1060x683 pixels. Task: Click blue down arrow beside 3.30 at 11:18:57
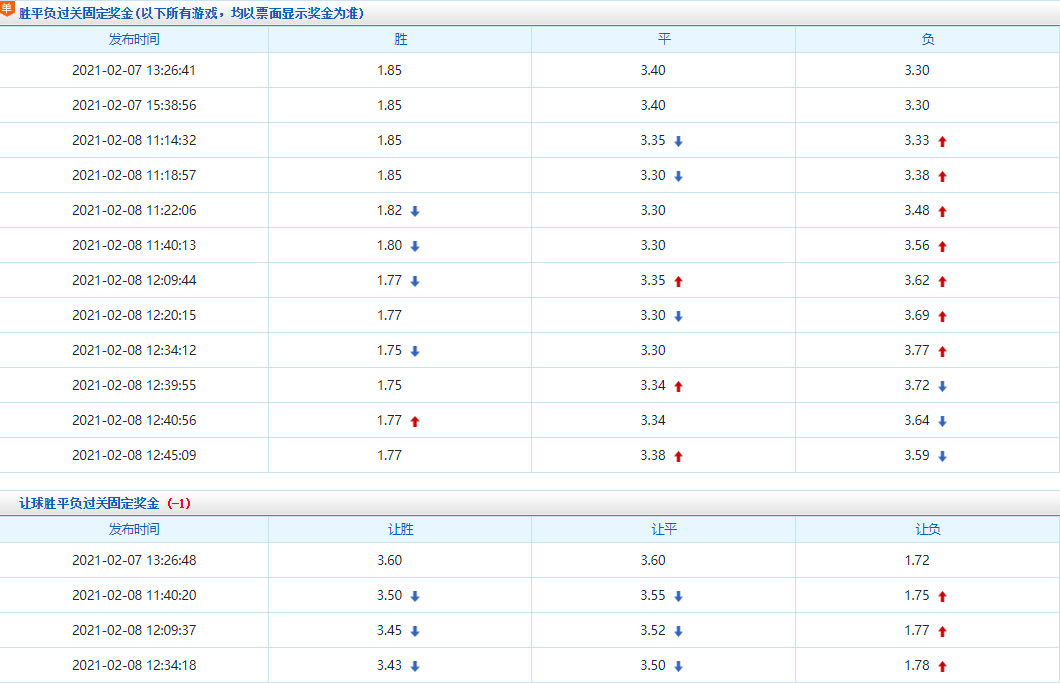tap(678, 176)
